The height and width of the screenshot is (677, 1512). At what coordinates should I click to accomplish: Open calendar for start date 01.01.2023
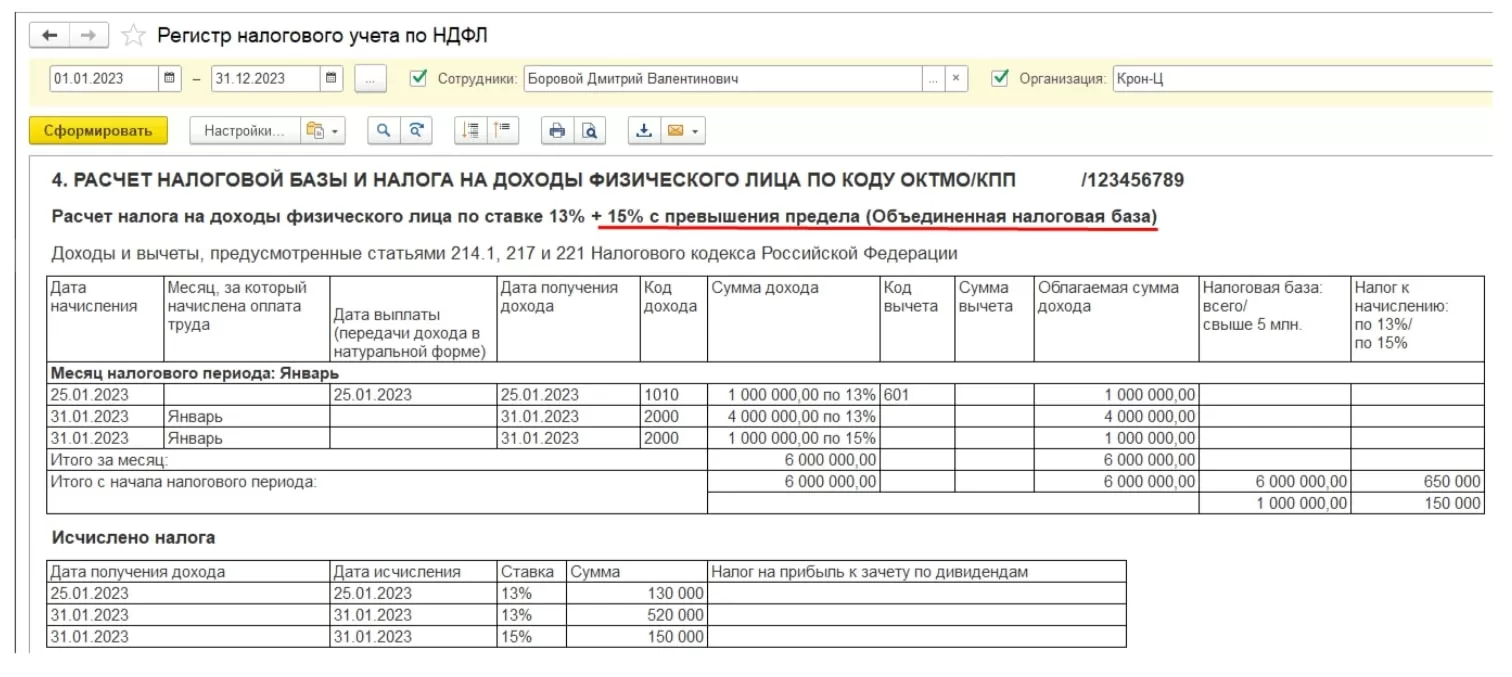point(170,78)
